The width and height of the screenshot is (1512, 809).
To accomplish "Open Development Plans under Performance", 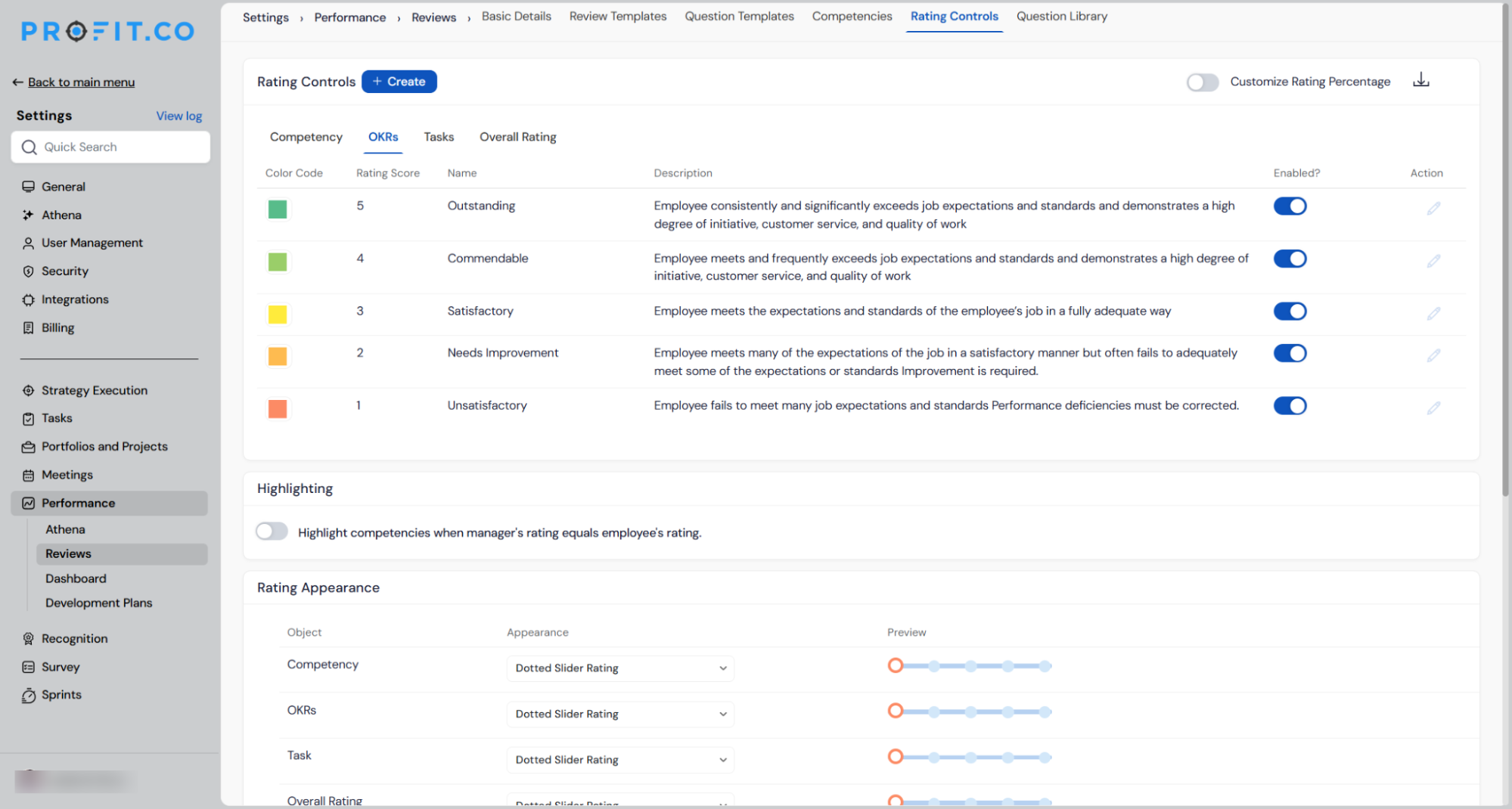I will point(98,603).
